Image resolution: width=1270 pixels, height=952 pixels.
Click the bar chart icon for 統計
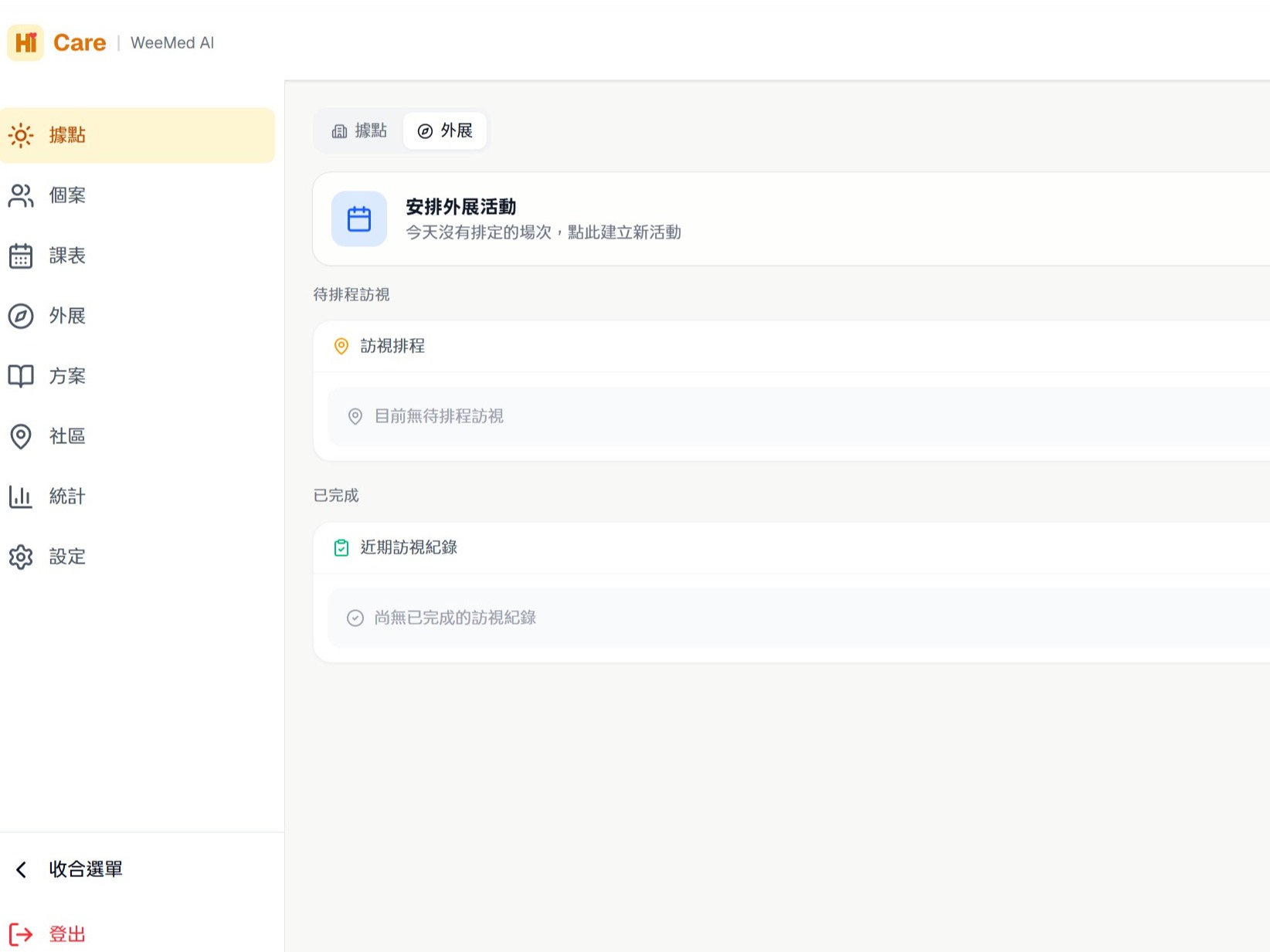point(21,497)
